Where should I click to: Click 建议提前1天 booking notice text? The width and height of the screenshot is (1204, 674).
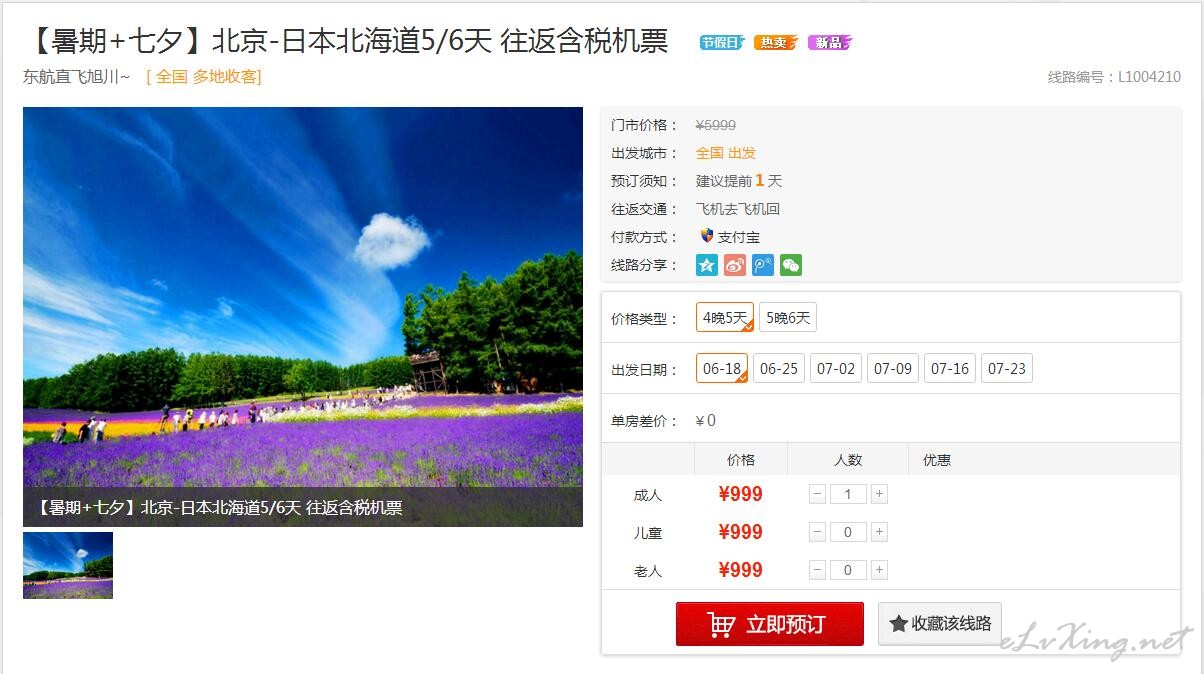[x=739, y=181]
